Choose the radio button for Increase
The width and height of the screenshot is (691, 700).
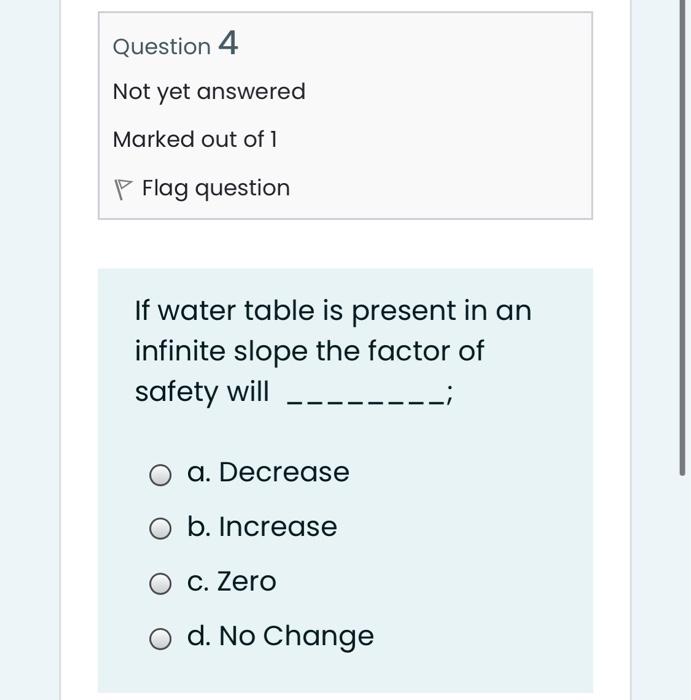[x=160, y=529]
